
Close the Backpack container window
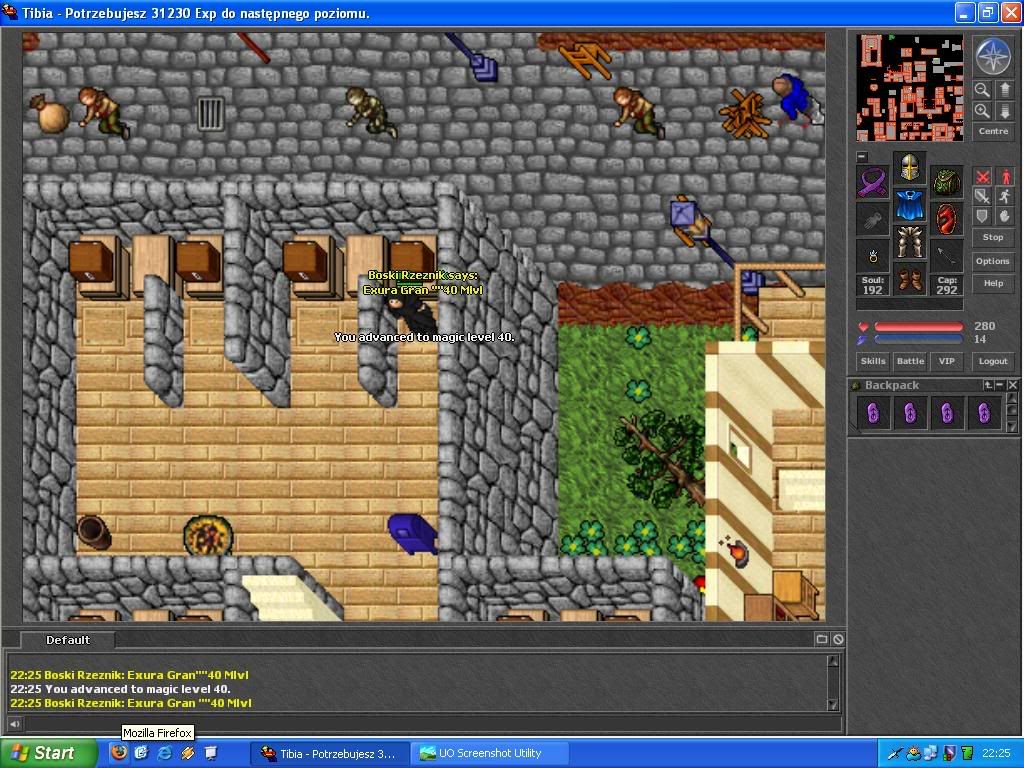(1012, 385)
